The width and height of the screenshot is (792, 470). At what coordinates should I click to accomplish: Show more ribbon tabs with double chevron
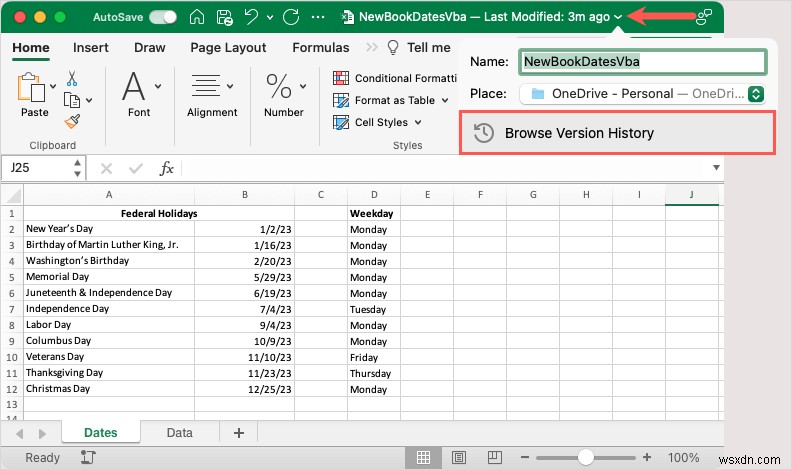tap(372, 47)
